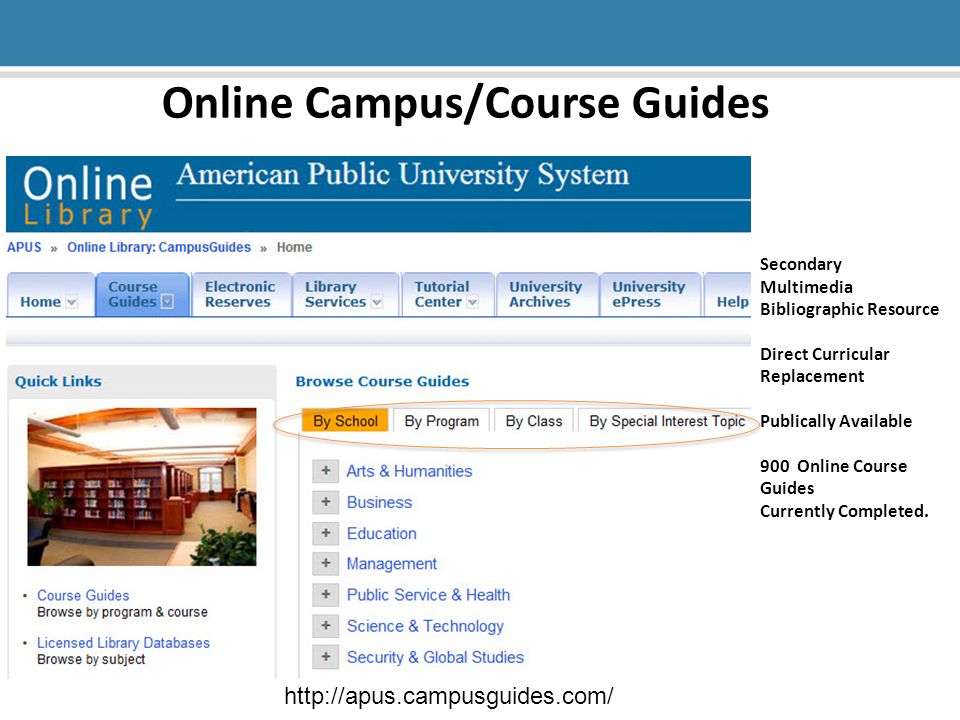The height and width of the screenshot is (720, 960).
Task: Select the By Program browse tab
Action: click(x=441, y=421)
